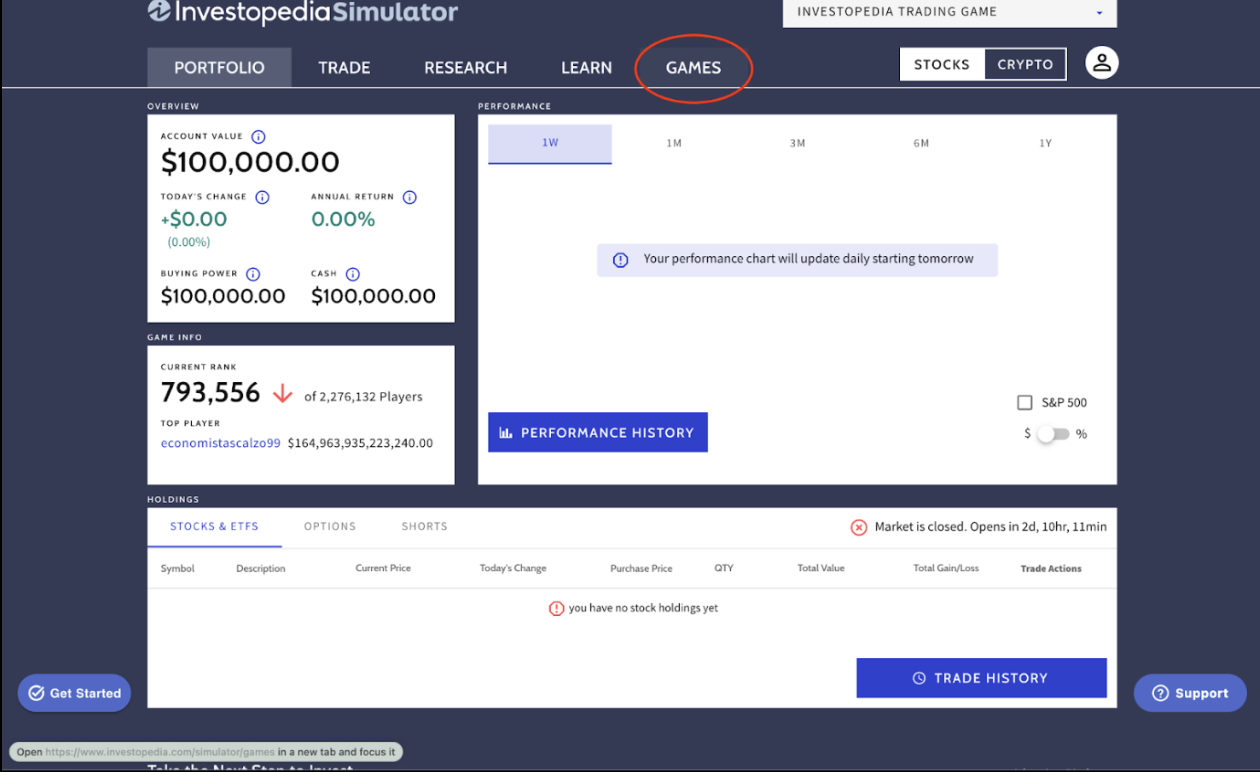This screenshot has height=772, width=1260.
Task: Switch to Options holdings tab
Action: point(330,527)
